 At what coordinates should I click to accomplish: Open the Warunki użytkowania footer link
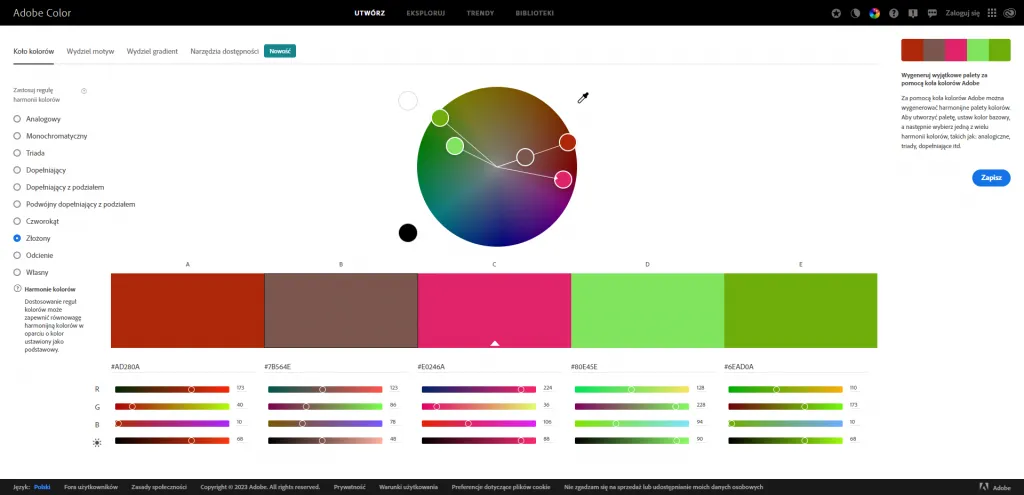click(408, 487)
